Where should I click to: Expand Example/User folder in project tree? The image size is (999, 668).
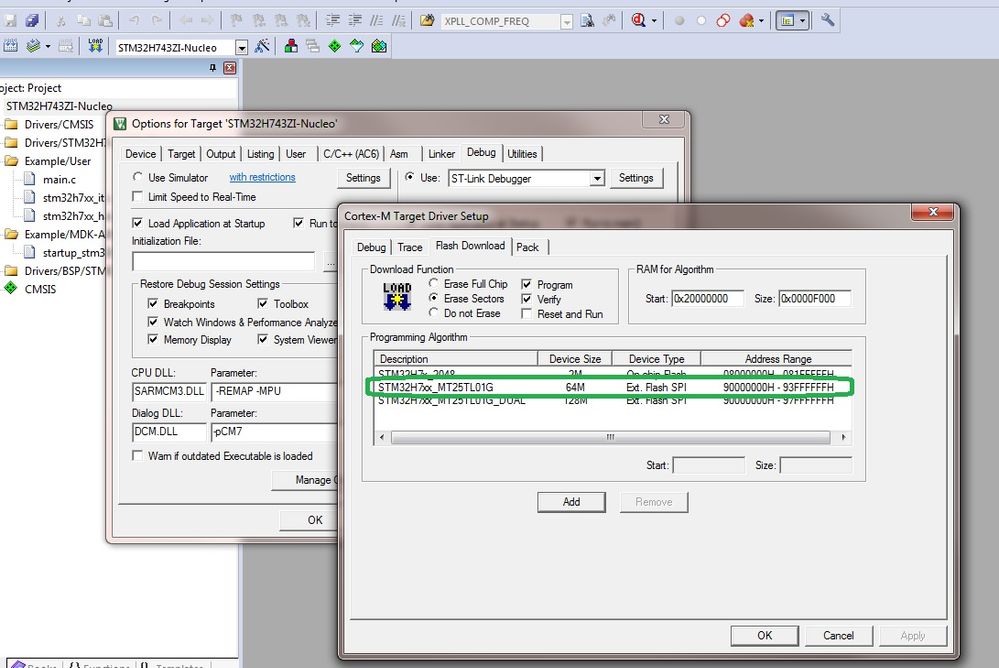coord(11,161)
